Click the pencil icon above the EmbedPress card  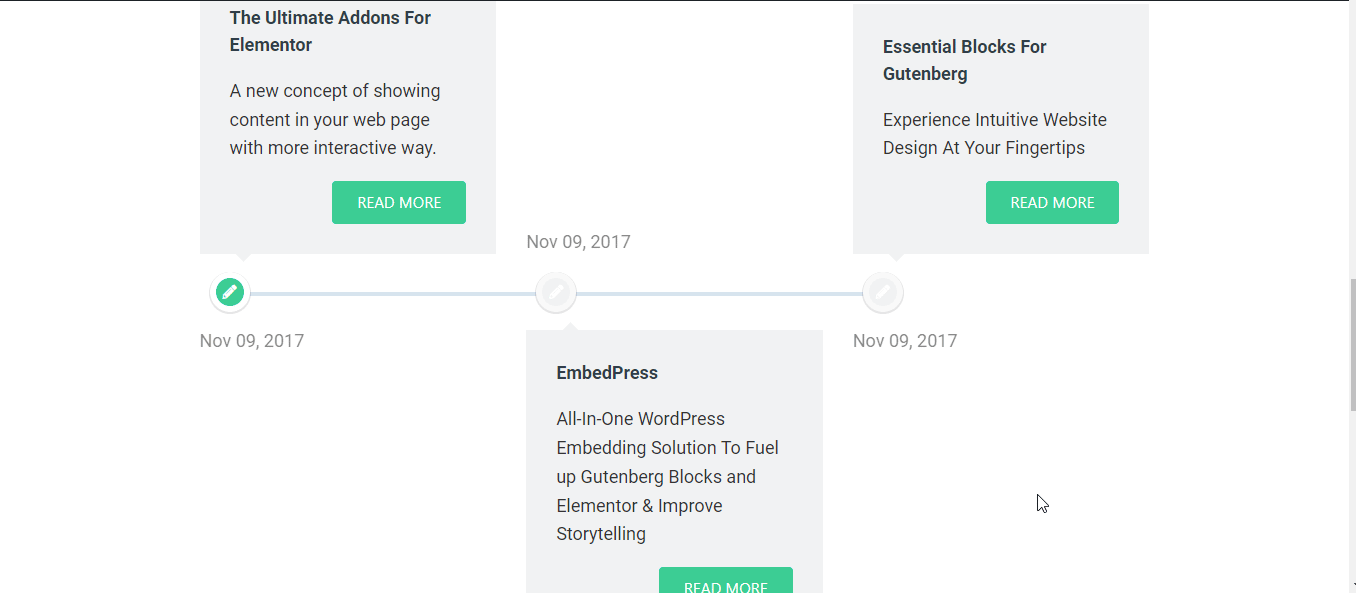(556, 292)
